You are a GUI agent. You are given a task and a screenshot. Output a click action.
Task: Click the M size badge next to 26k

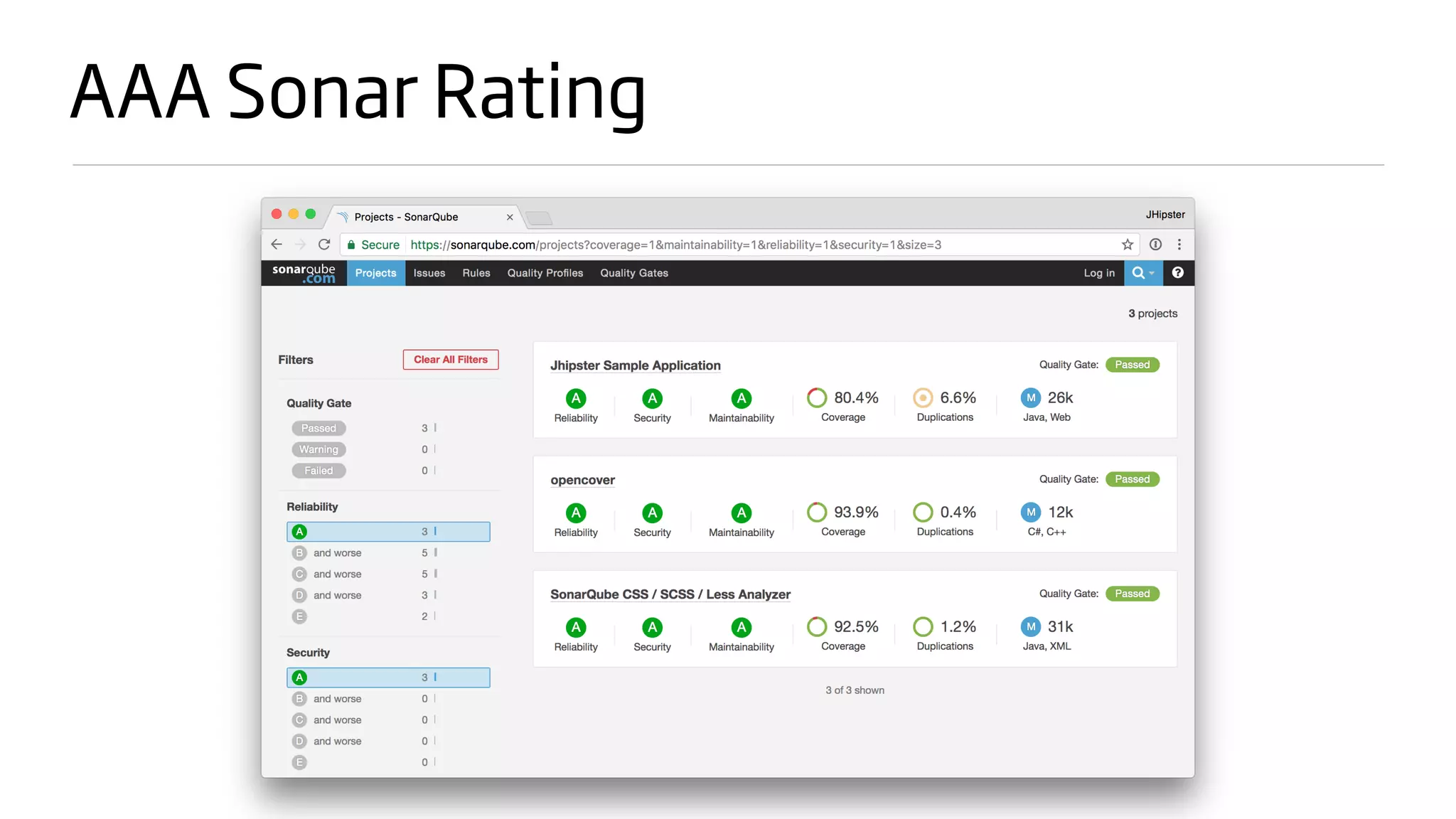1031,398
